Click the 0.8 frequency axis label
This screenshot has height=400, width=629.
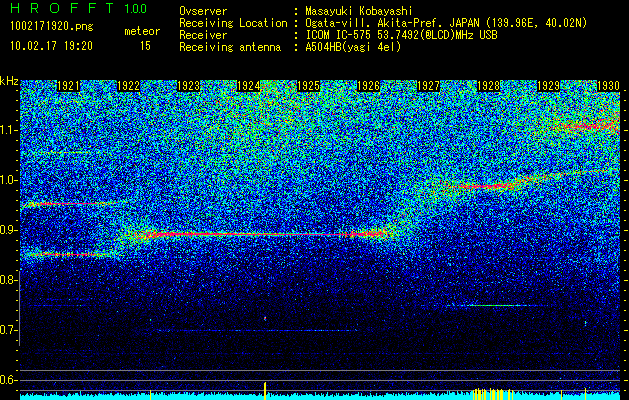tap(8, 280)
